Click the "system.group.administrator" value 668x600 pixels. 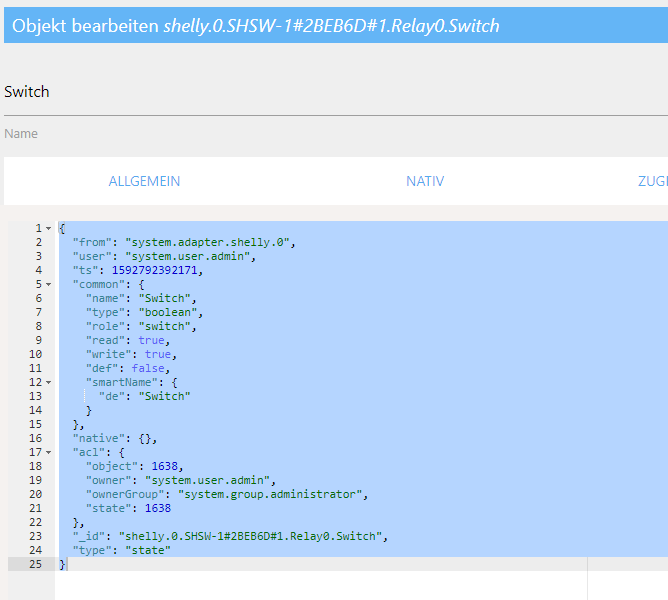tap(270, 494)
